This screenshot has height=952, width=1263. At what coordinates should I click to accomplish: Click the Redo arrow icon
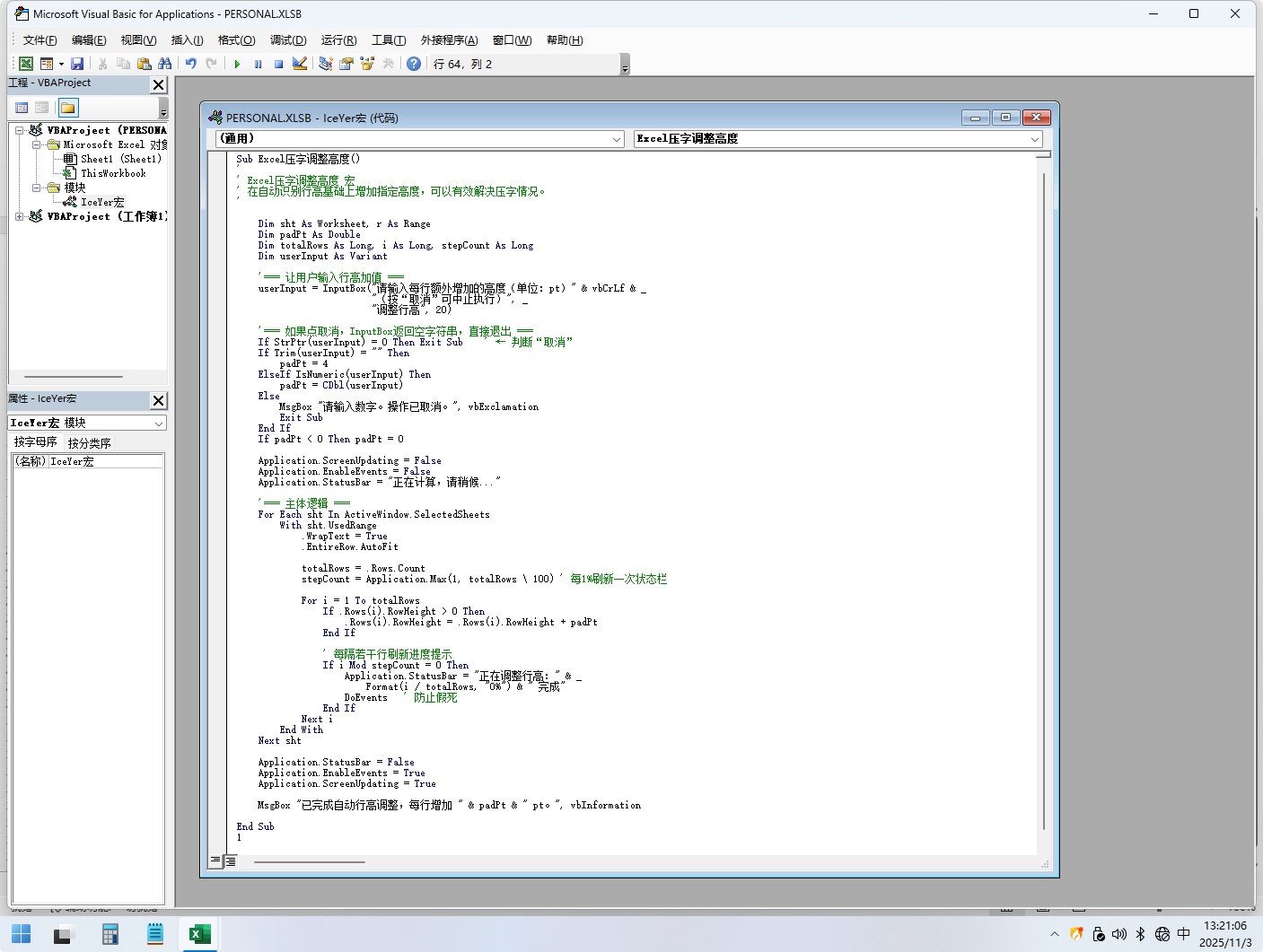click(x=211, y=64)
